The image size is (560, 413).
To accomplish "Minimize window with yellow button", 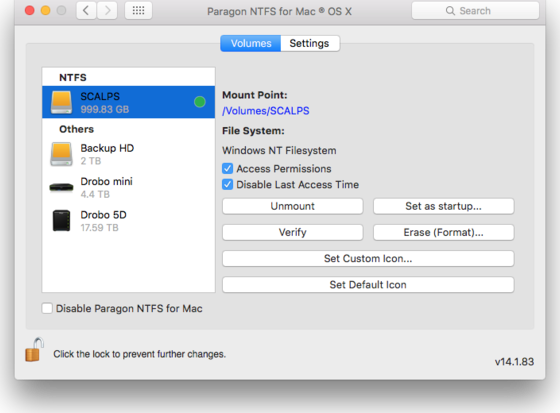I will coord(45,10).
